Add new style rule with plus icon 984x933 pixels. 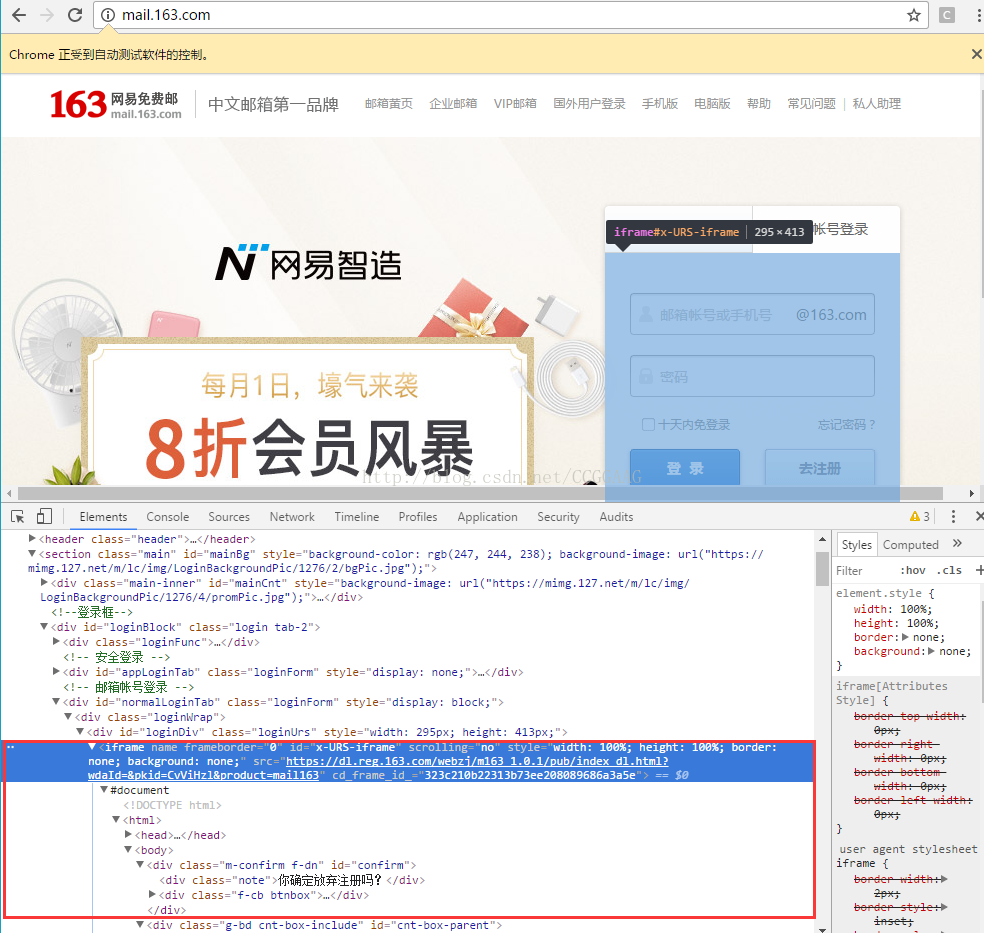pyautogui.click(x=979, y=570)
